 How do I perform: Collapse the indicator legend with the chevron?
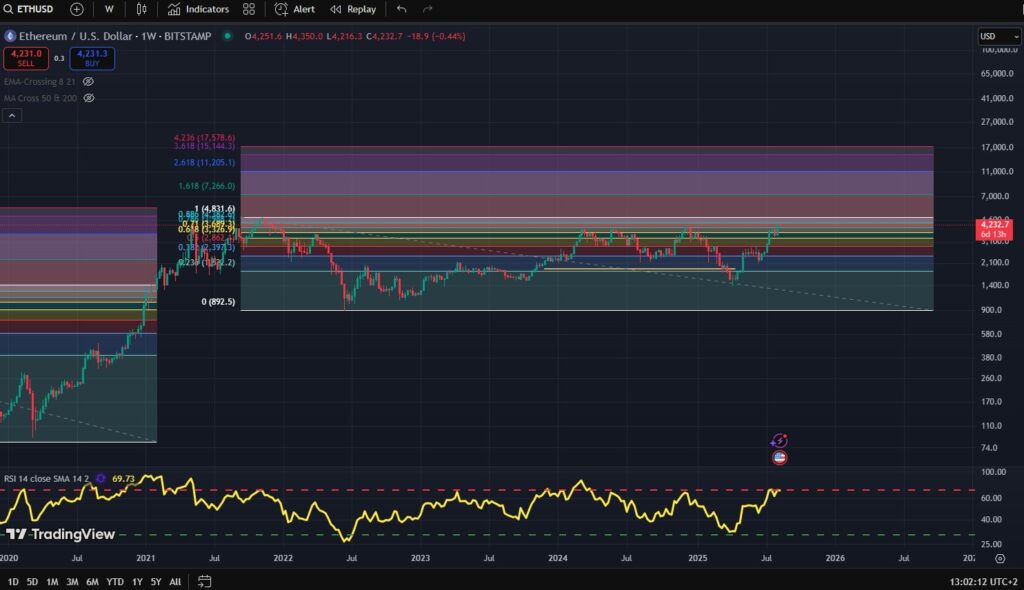[12, 116]
